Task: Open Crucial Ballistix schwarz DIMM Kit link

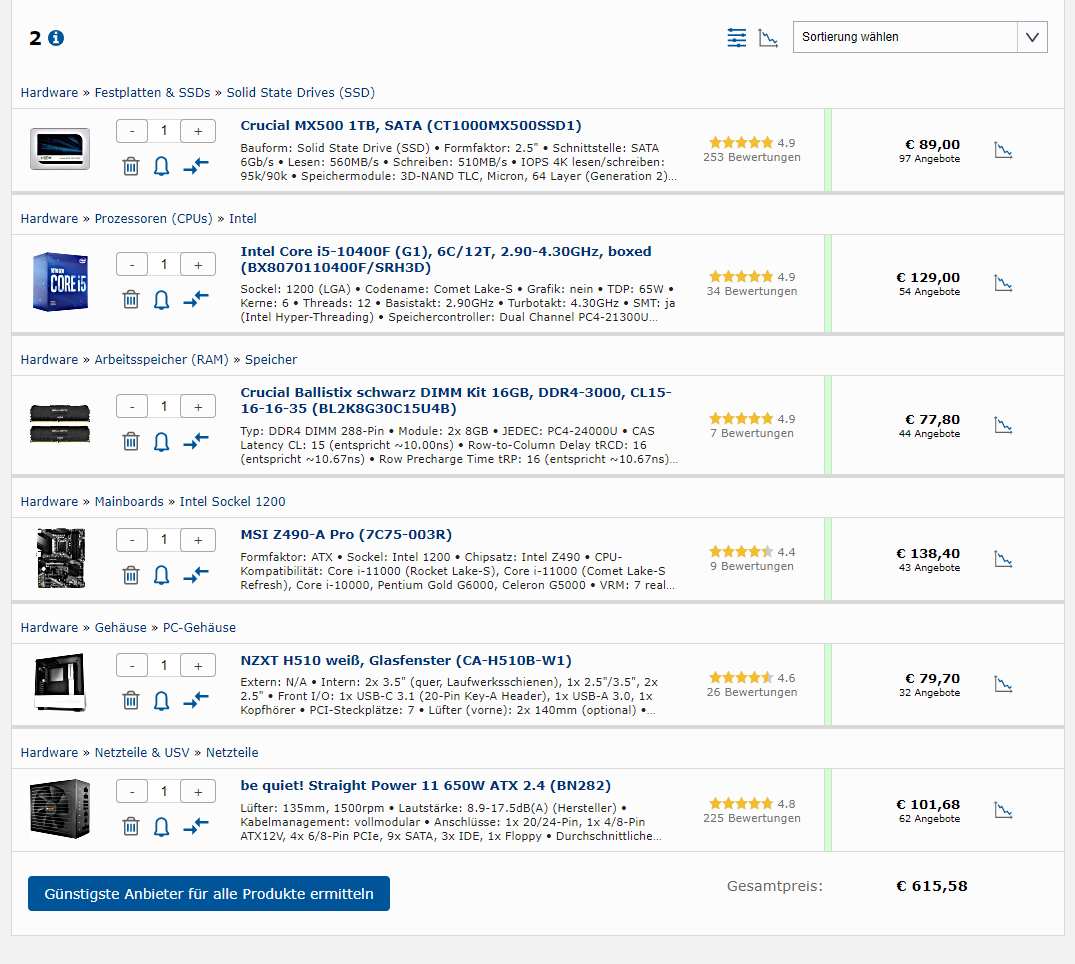Action: 456,400
